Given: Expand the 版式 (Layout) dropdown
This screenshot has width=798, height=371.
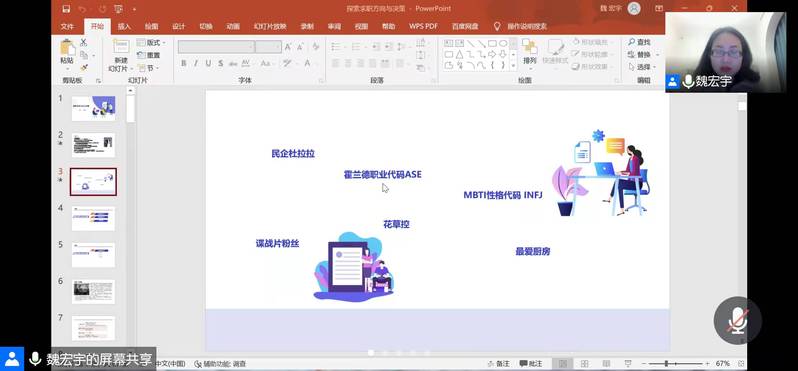Looking at the screenshot, I should (152, 43).
